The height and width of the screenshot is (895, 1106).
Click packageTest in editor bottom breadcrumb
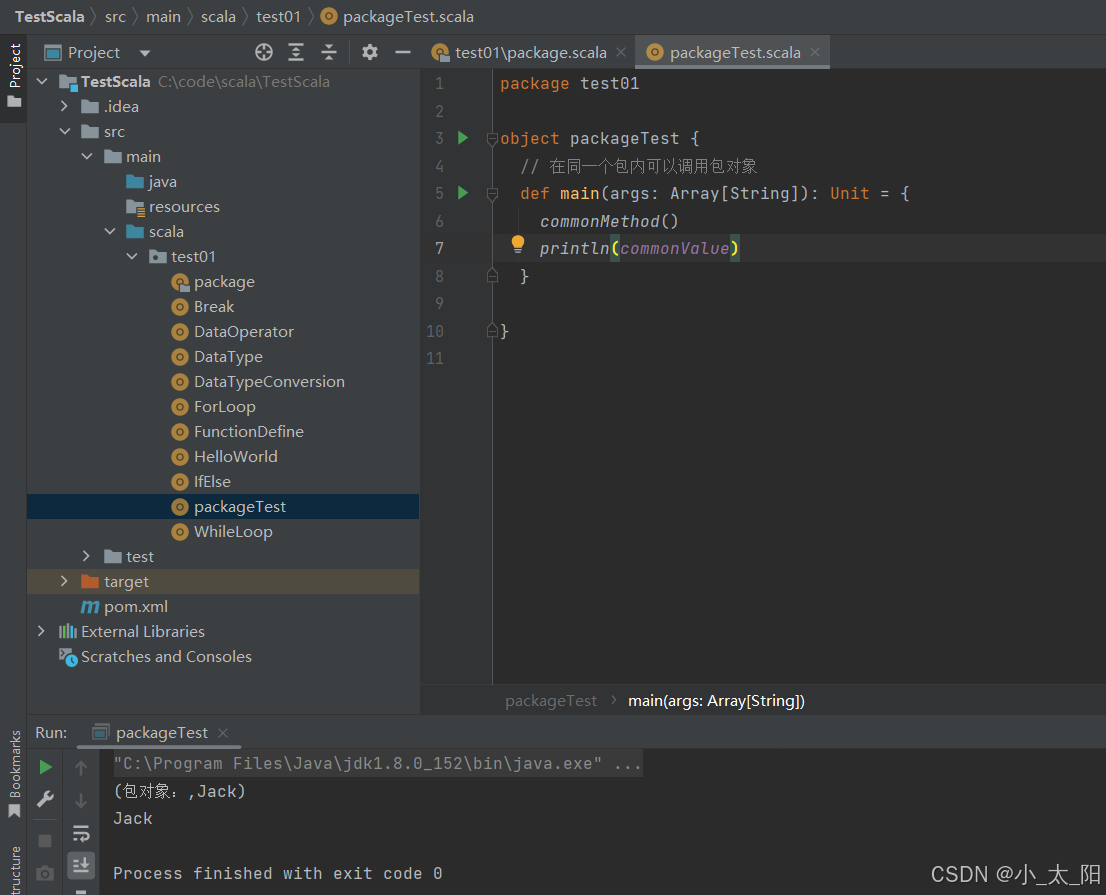point(551,700)
